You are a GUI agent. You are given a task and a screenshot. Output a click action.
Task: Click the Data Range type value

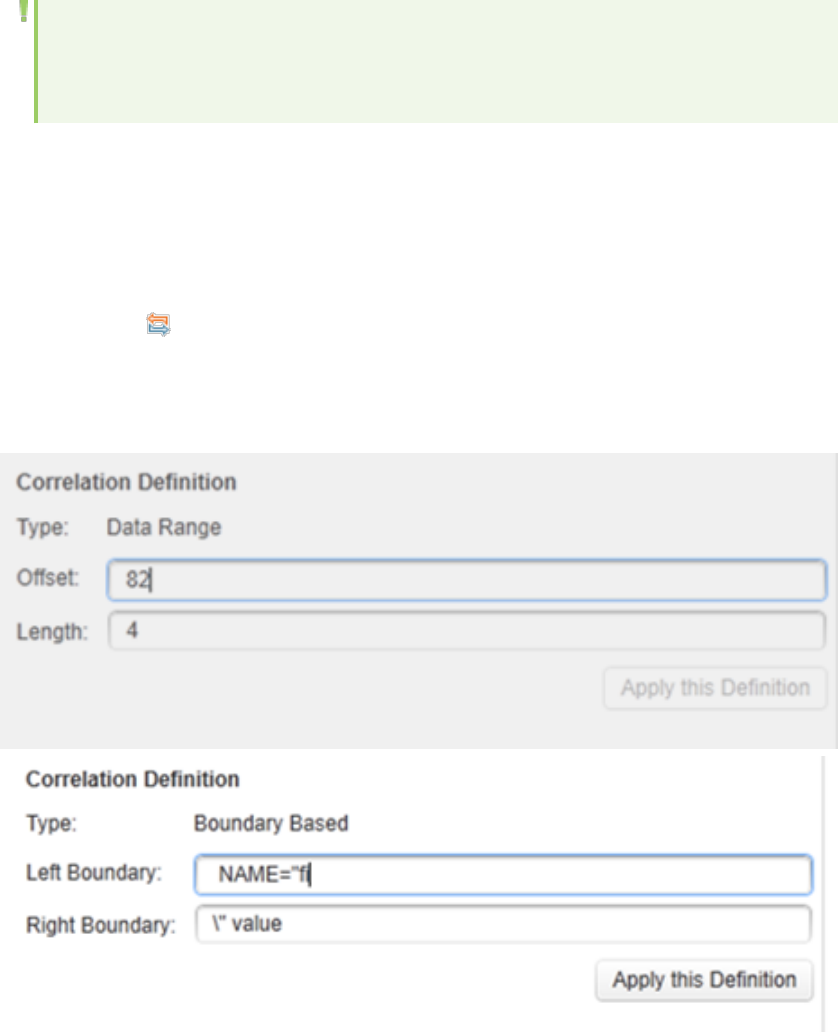[164, 528]
